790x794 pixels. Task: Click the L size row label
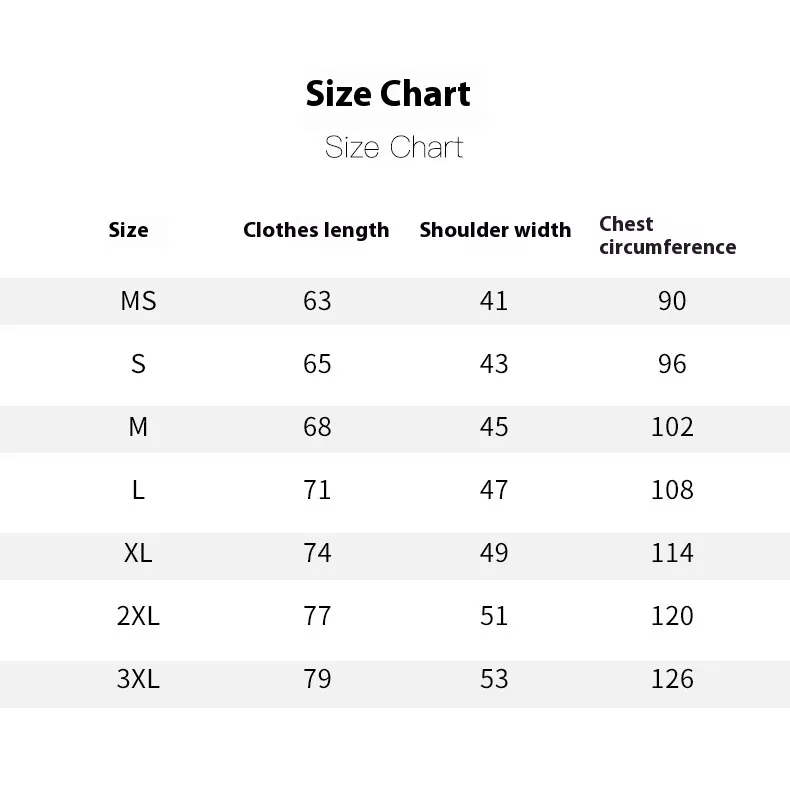click(138, 490)
